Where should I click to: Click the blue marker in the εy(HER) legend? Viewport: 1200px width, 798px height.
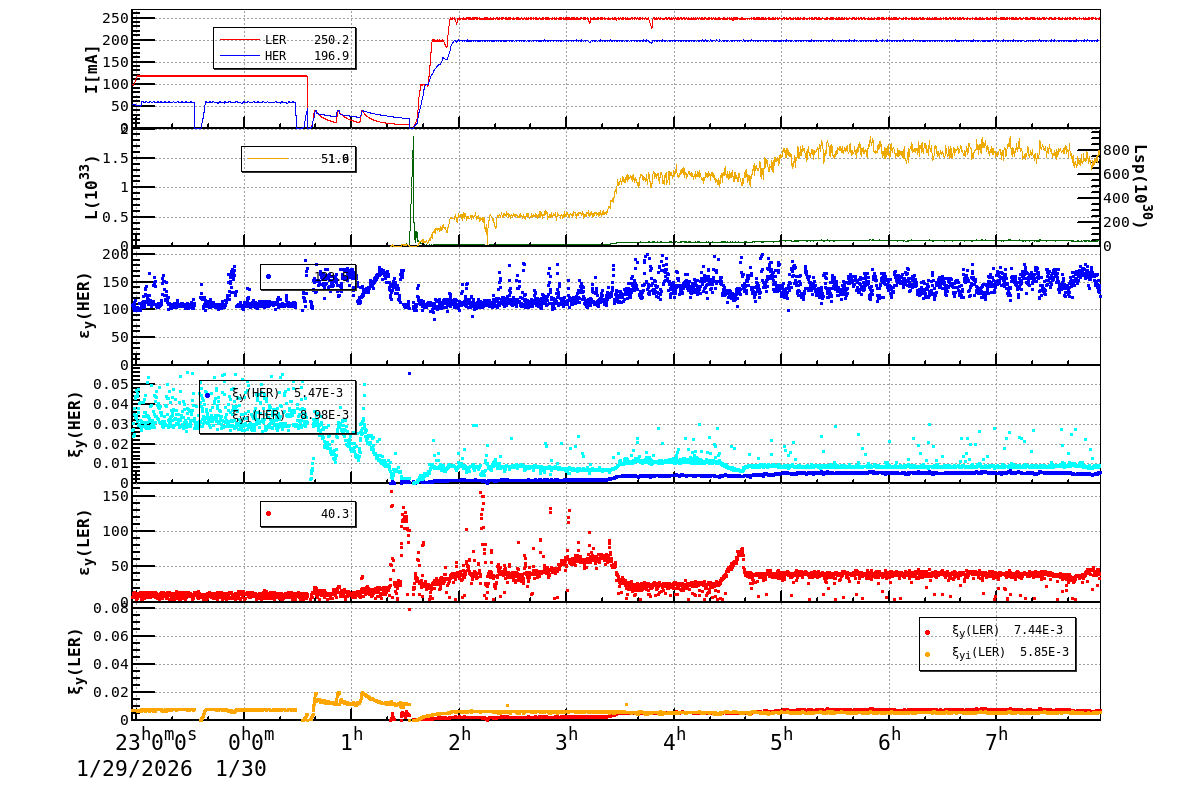coord(268,275)
